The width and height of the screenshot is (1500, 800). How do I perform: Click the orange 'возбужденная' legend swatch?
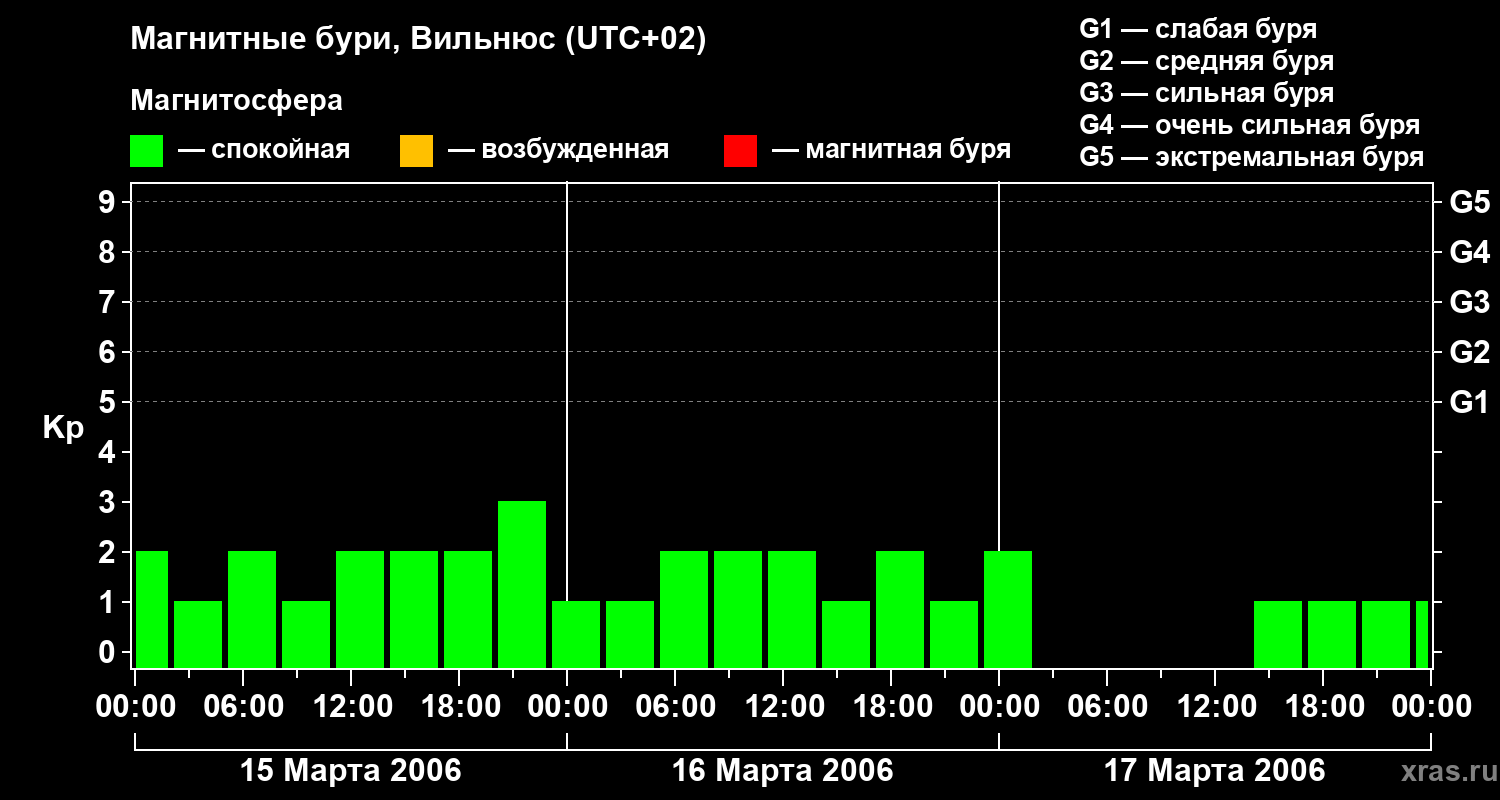click(416, 151)
